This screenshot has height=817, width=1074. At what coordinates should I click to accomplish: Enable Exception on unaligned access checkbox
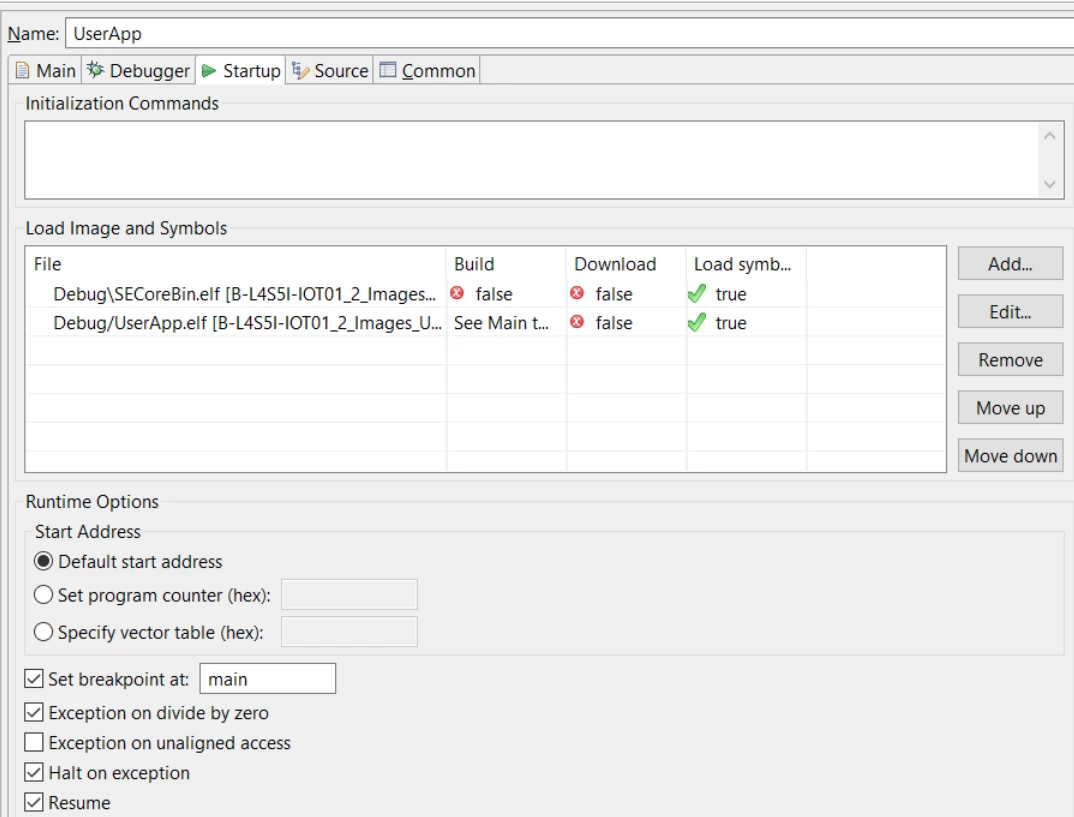(34, 742)
